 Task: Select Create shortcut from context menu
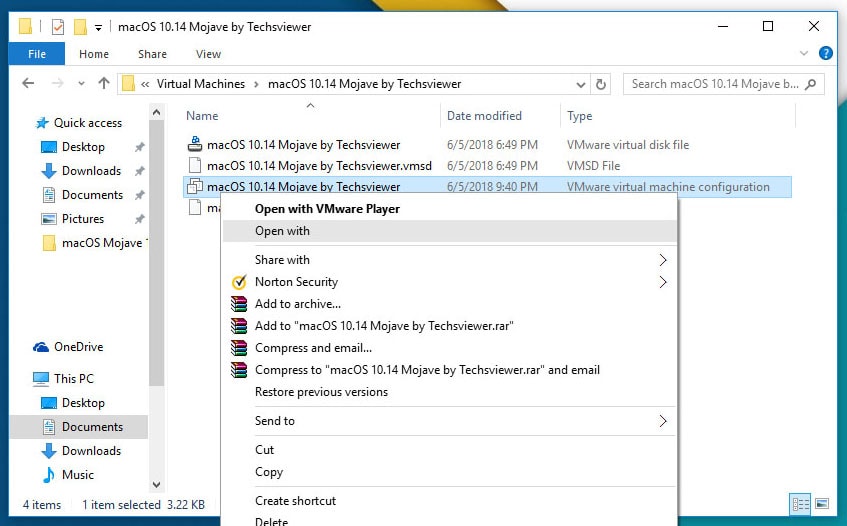pyautogui.click(x=295, y=500)
